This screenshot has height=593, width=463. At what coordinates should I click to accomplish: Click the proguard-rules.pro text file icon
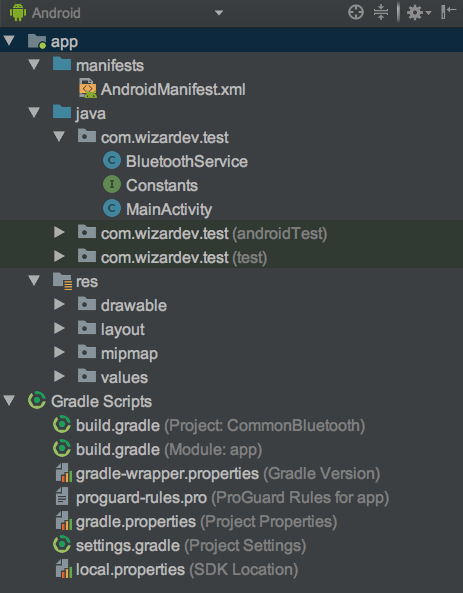click(62, 497)
